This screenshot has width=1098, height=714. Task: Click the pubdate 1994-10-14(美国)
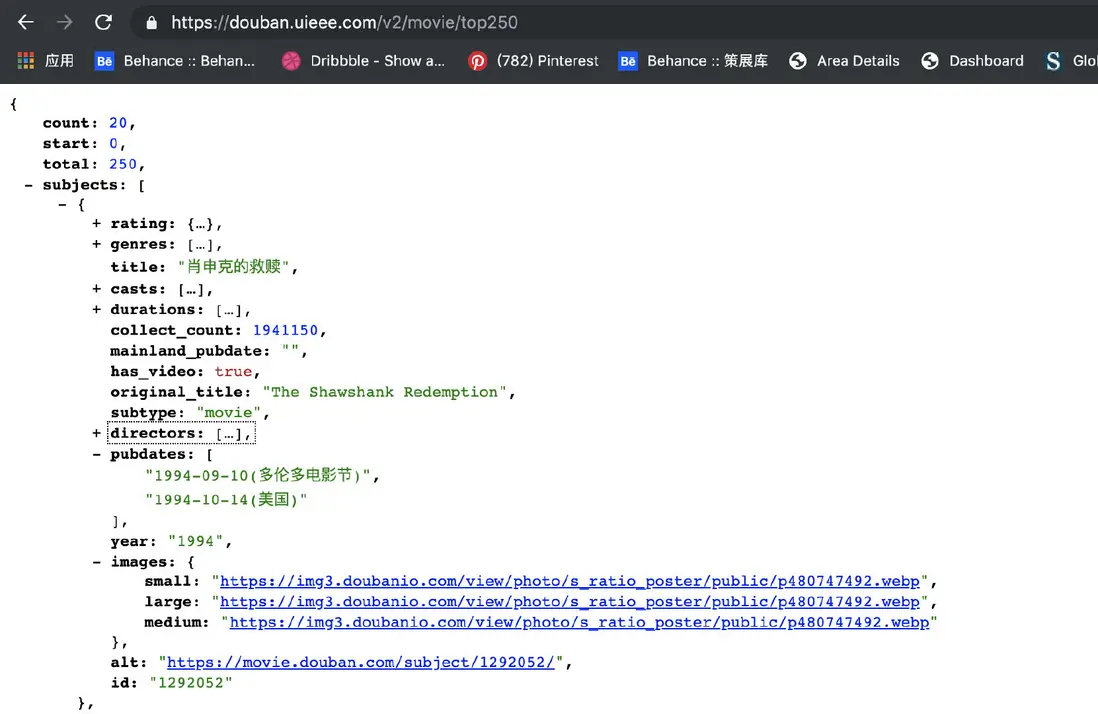[x=226, y=500]
